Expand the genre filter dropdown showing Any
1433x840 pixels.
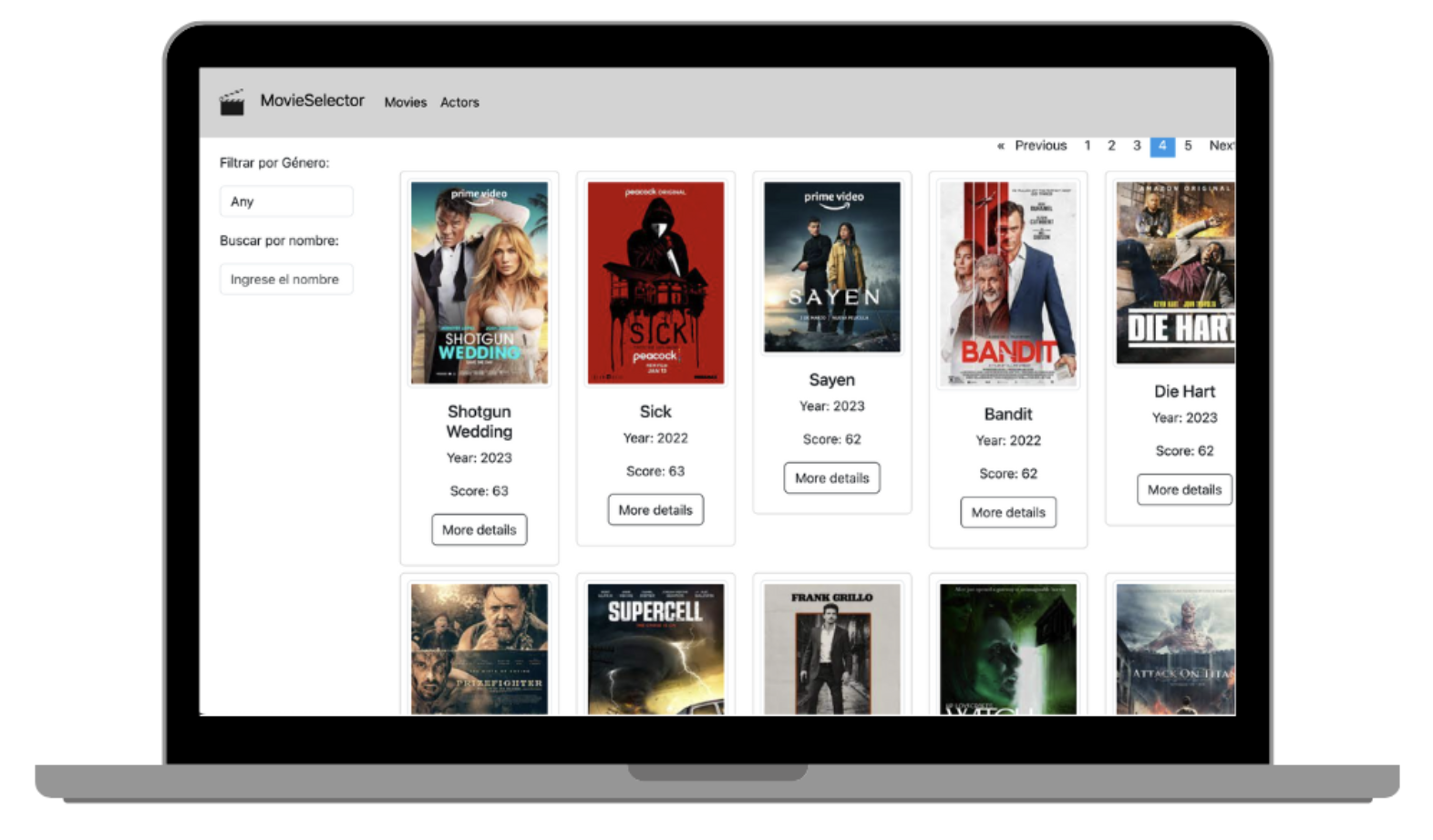pyautogui.click(x=286, y=201)
